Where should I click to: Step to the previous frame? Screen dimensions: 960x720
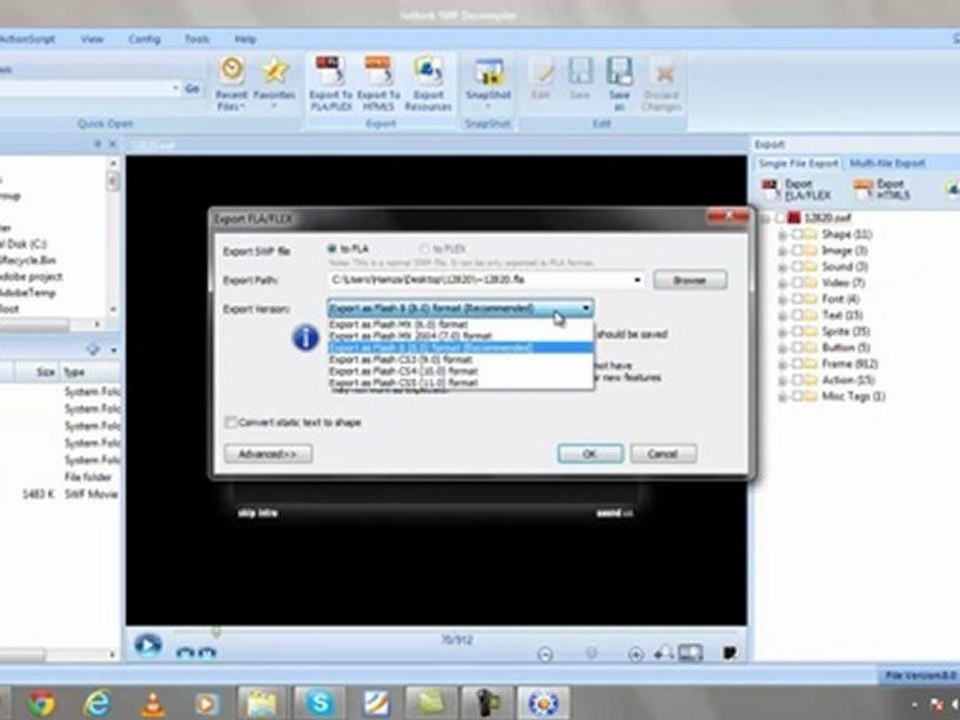(185, 653)
